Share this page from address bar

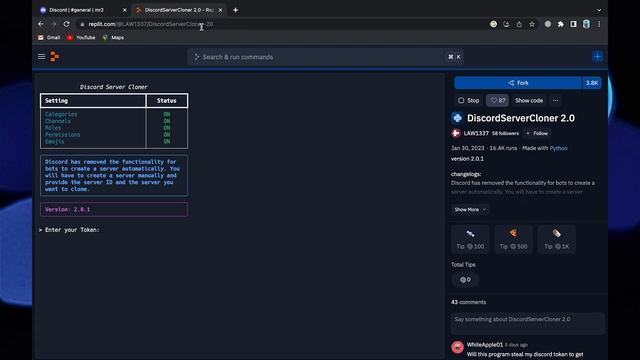(x=519, y=24)
